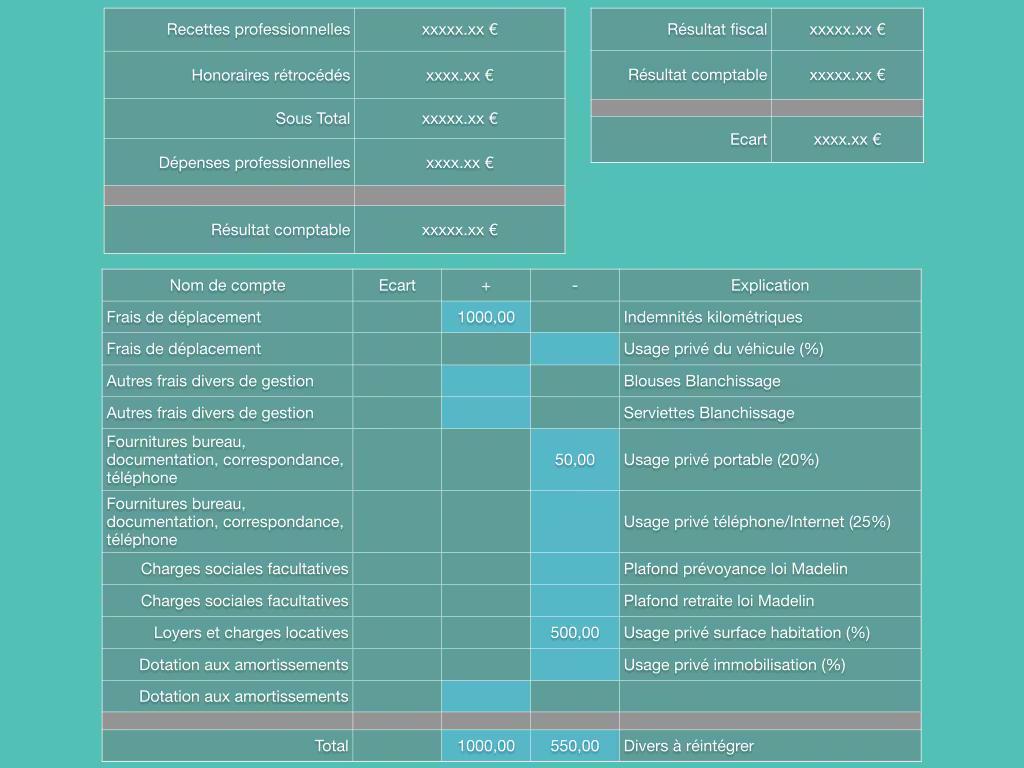1024x768 pixels.
Task: Select Usage privé téléphone/Internet (25%) text
Action: [757, 522]
